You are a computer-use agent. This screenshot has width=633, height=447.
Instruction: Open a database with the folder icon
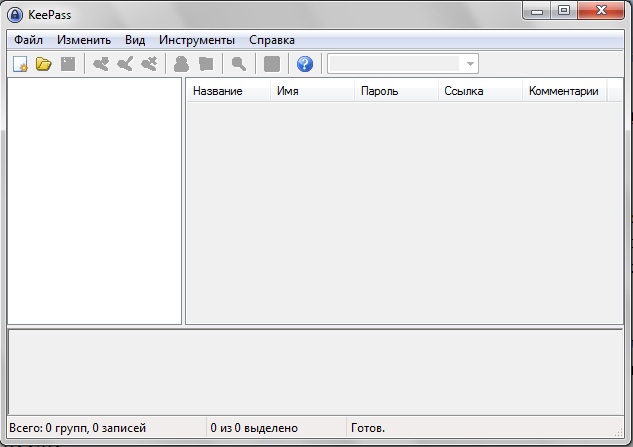[43, 64]
